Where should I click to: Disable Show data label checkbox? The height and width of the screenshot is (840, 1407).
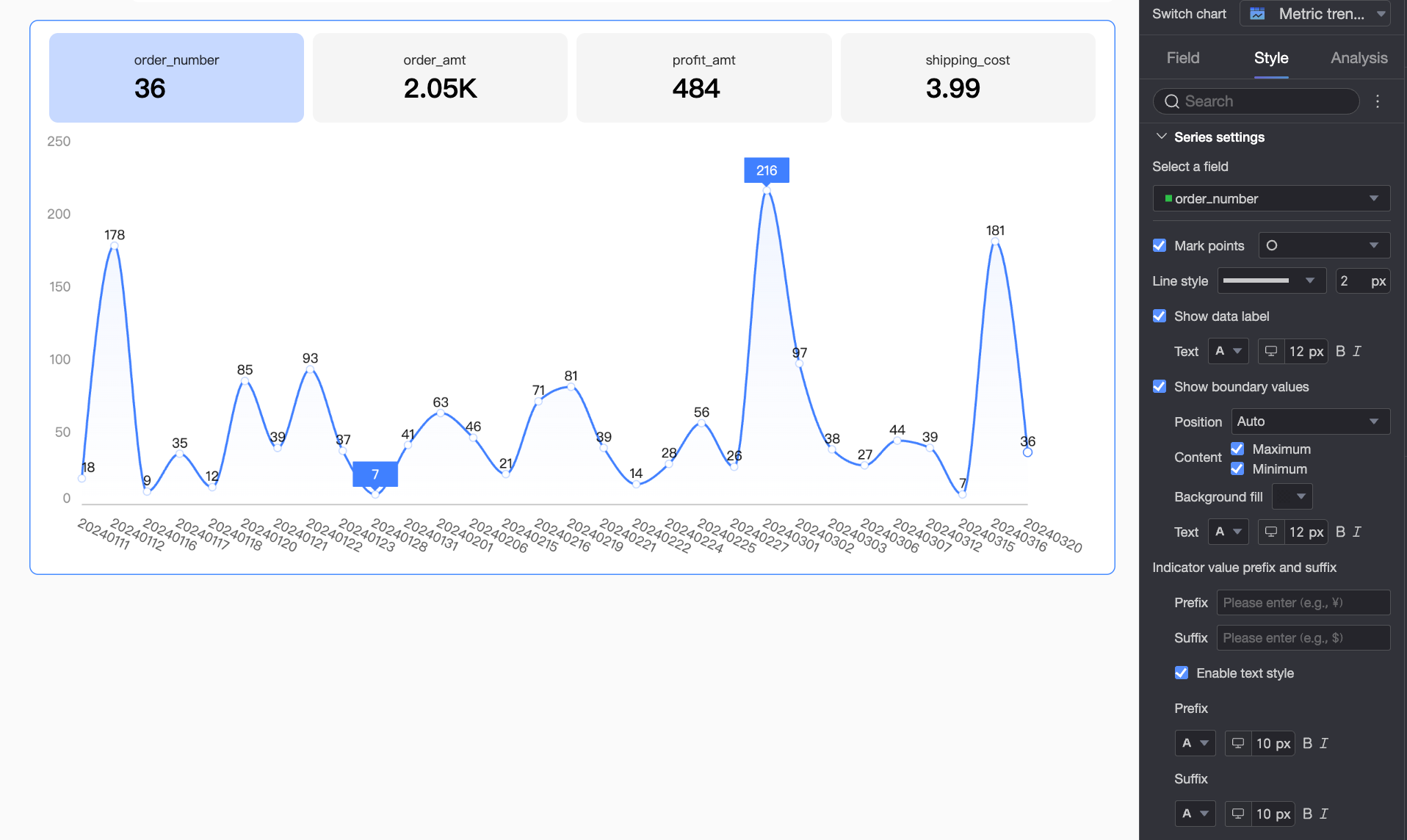1160,316
